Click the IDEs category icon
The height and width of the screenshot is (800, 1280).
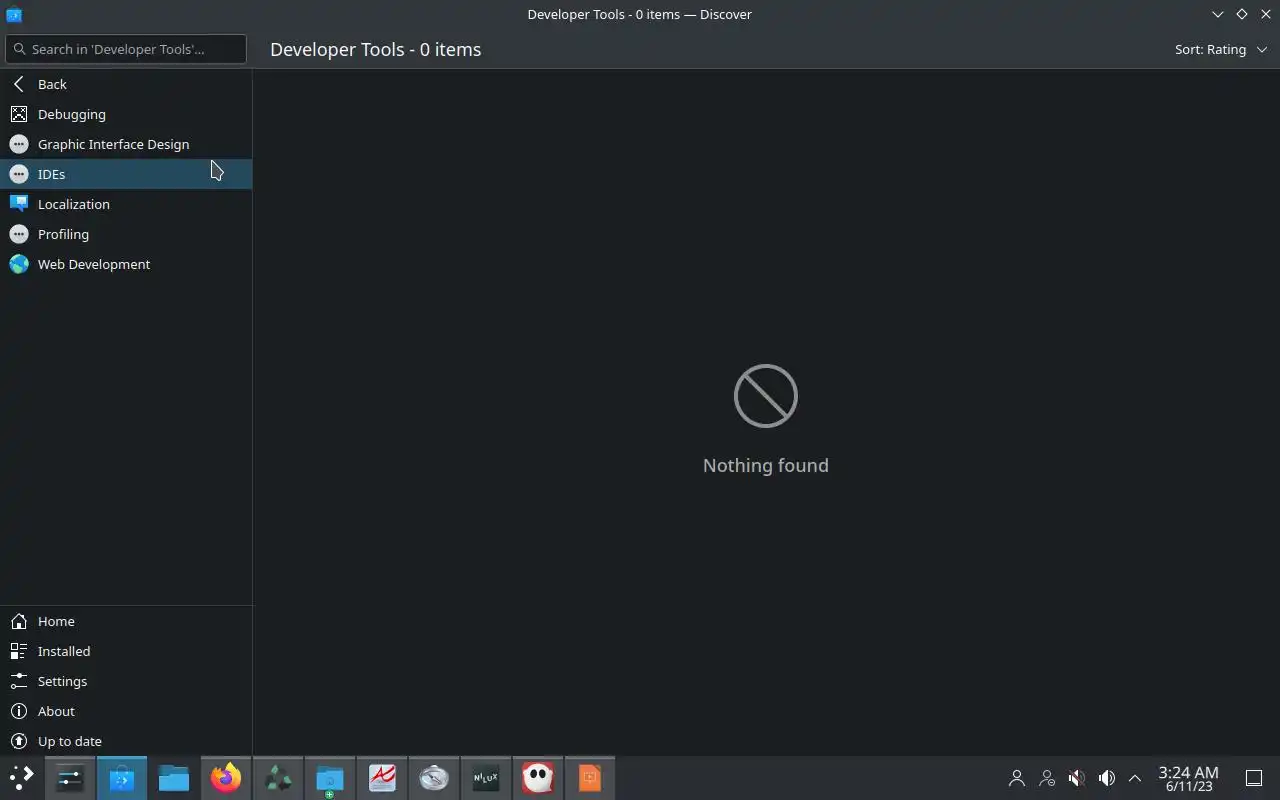[x=19, y=174]
